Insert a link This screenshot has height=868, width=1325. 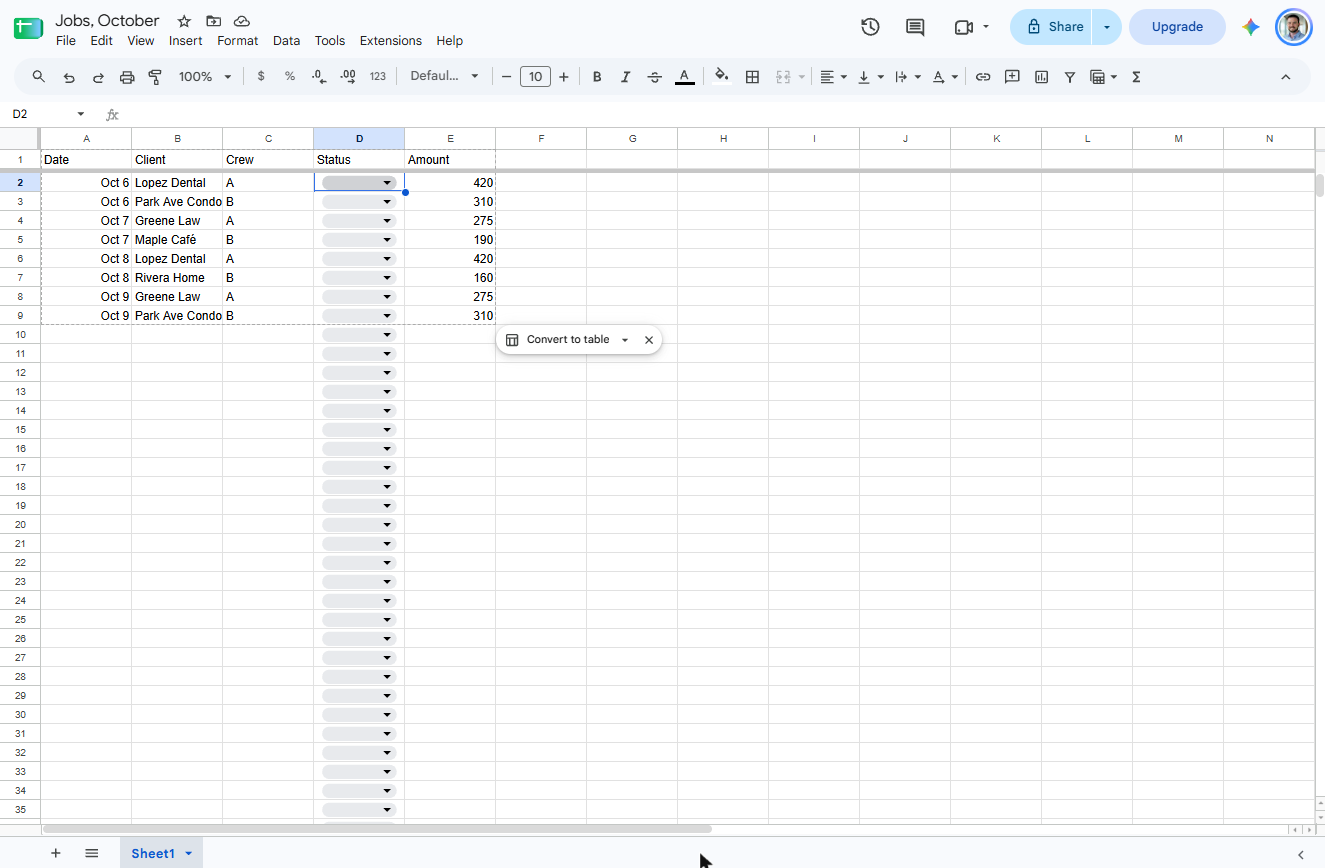[x=983, y=77]
